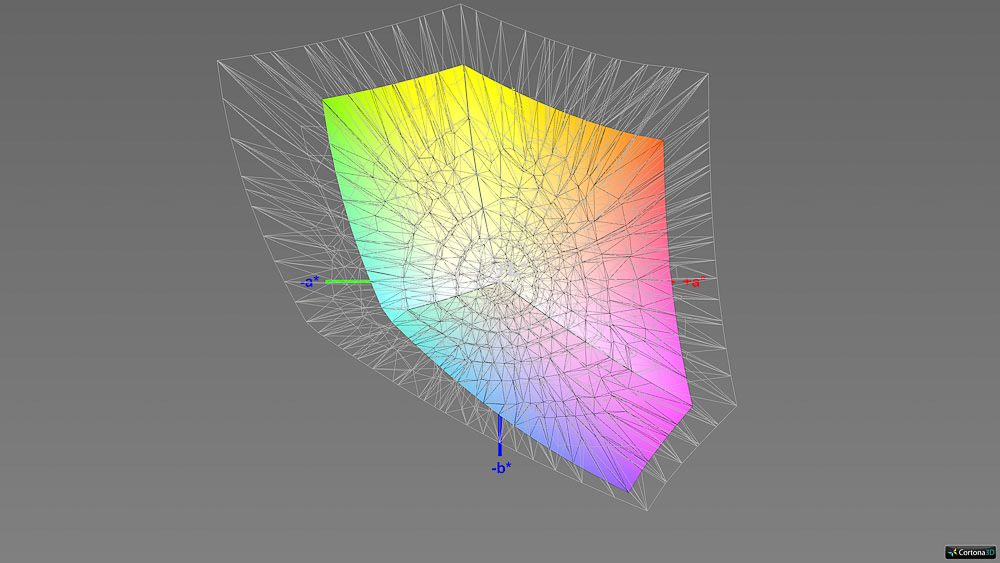Click the blue -a* axis label

pos(310,283)
